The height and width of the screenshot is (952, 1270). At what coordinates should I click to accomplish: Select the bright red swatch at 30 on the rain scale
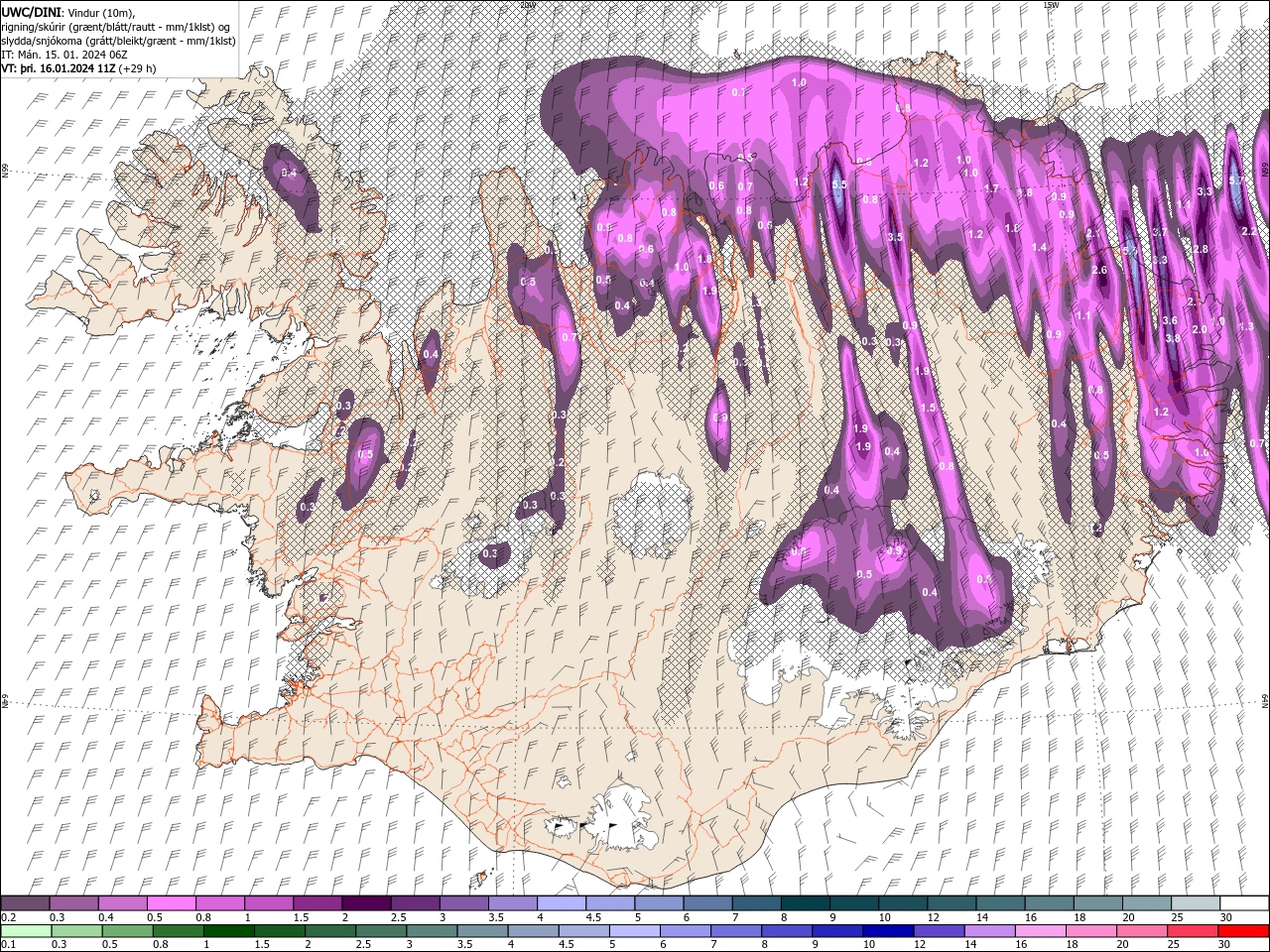[x=1242, y=930]
